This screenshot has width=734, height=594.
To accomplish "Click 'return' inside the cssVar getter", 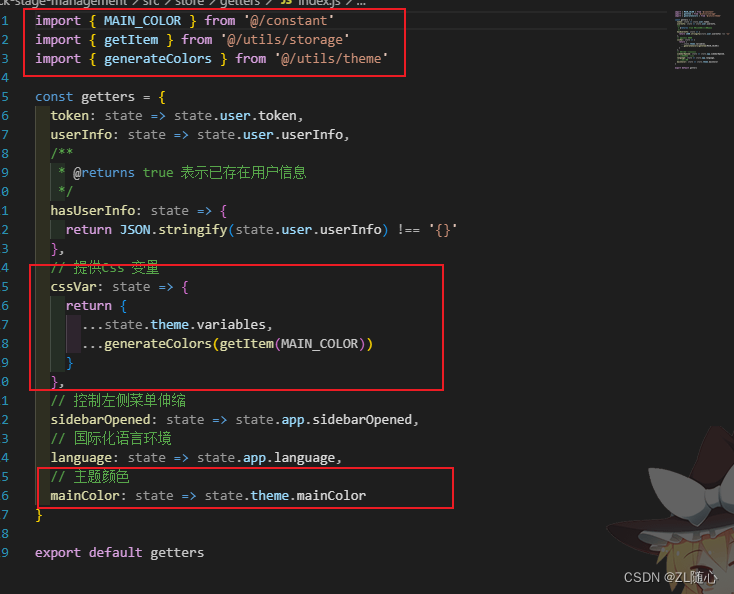I will (x=88, y=306).
